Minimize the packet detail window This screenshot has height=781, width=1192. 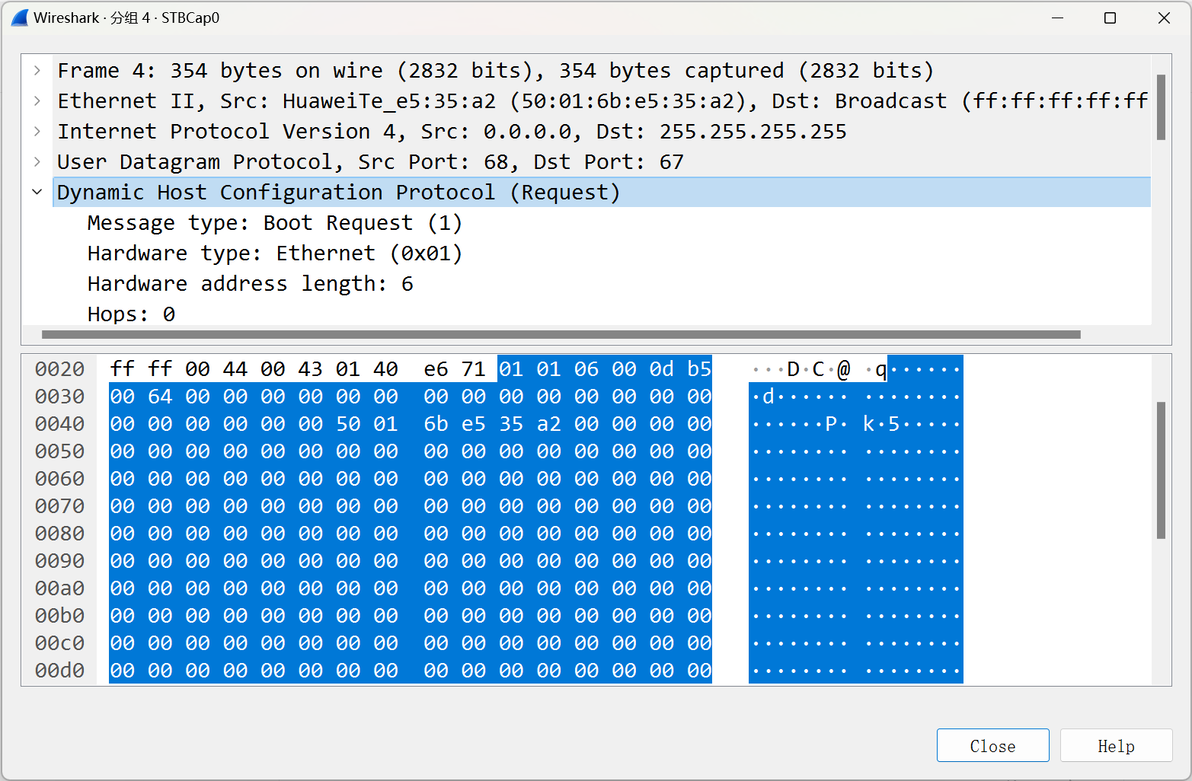point(1057,17)
